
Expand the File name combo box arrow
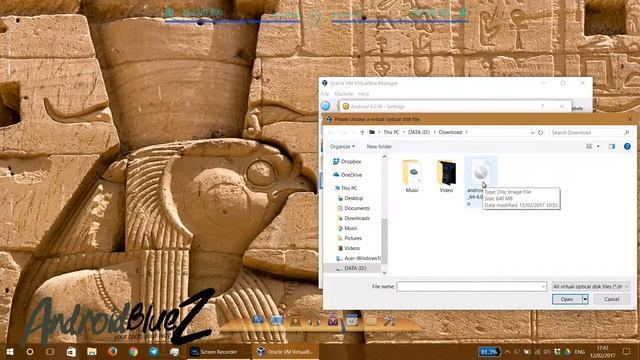(x=543, y=287)
